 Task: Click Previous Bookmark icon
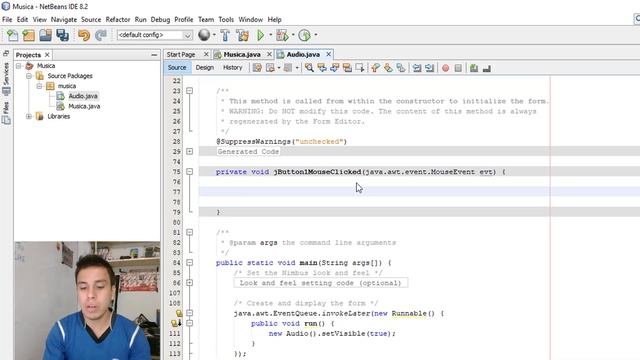pyautogui.click(x=376, y=68)
